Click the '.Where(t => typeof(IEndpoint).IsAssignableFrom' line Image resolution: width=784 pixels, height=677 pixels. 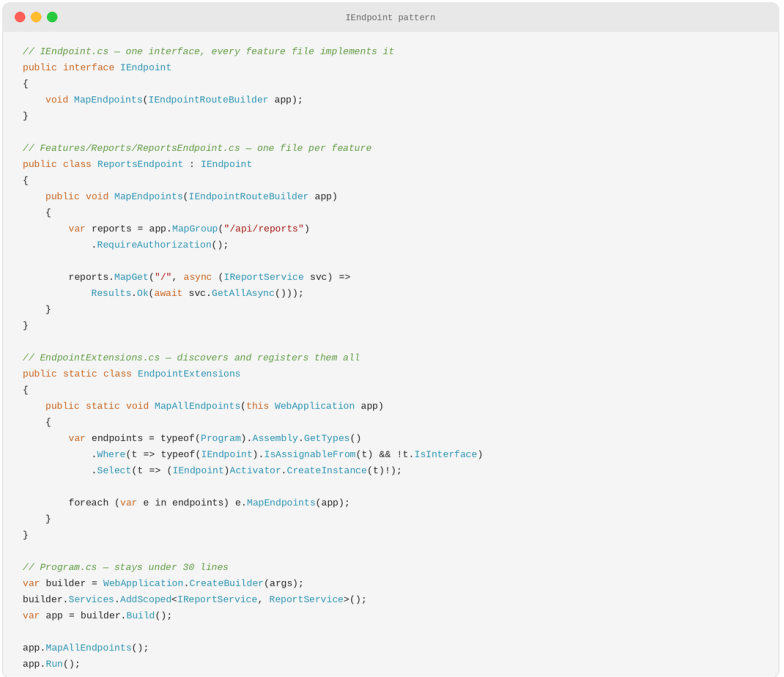tap(287, 454)
